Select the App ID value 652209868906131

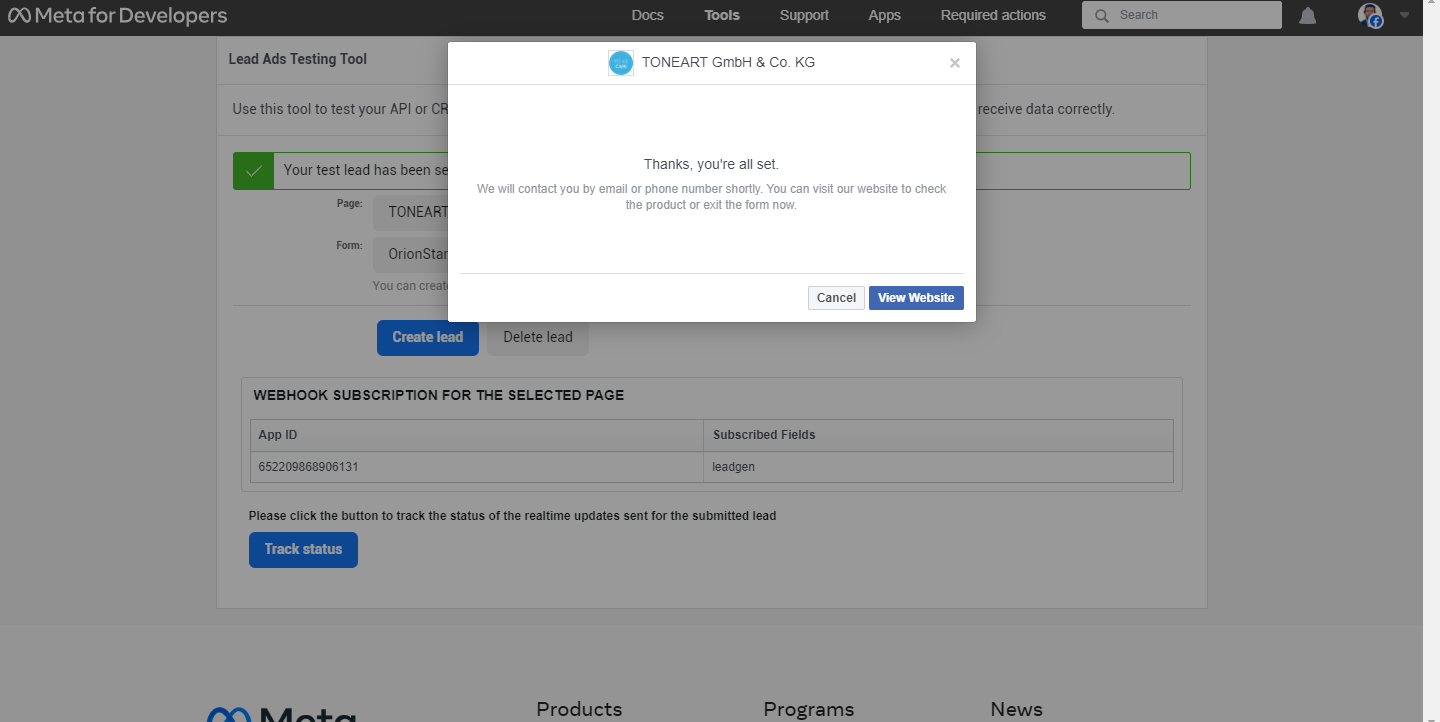[x=308, y=467]
